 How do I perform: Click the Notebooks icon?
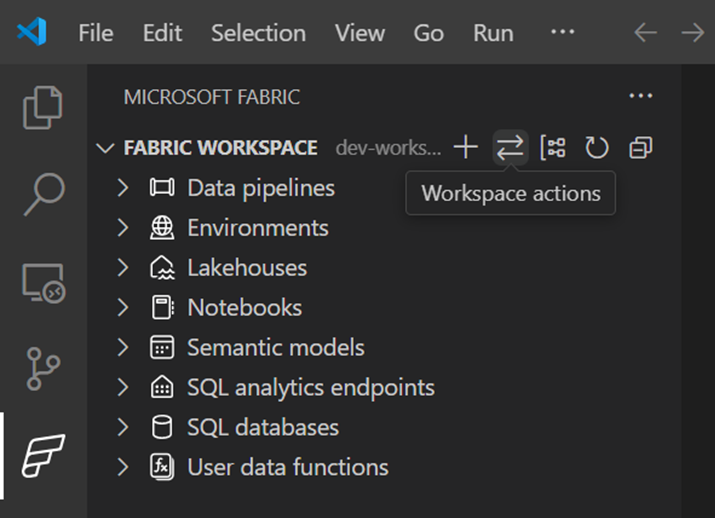pyautogui.click(x=162, y=307)
